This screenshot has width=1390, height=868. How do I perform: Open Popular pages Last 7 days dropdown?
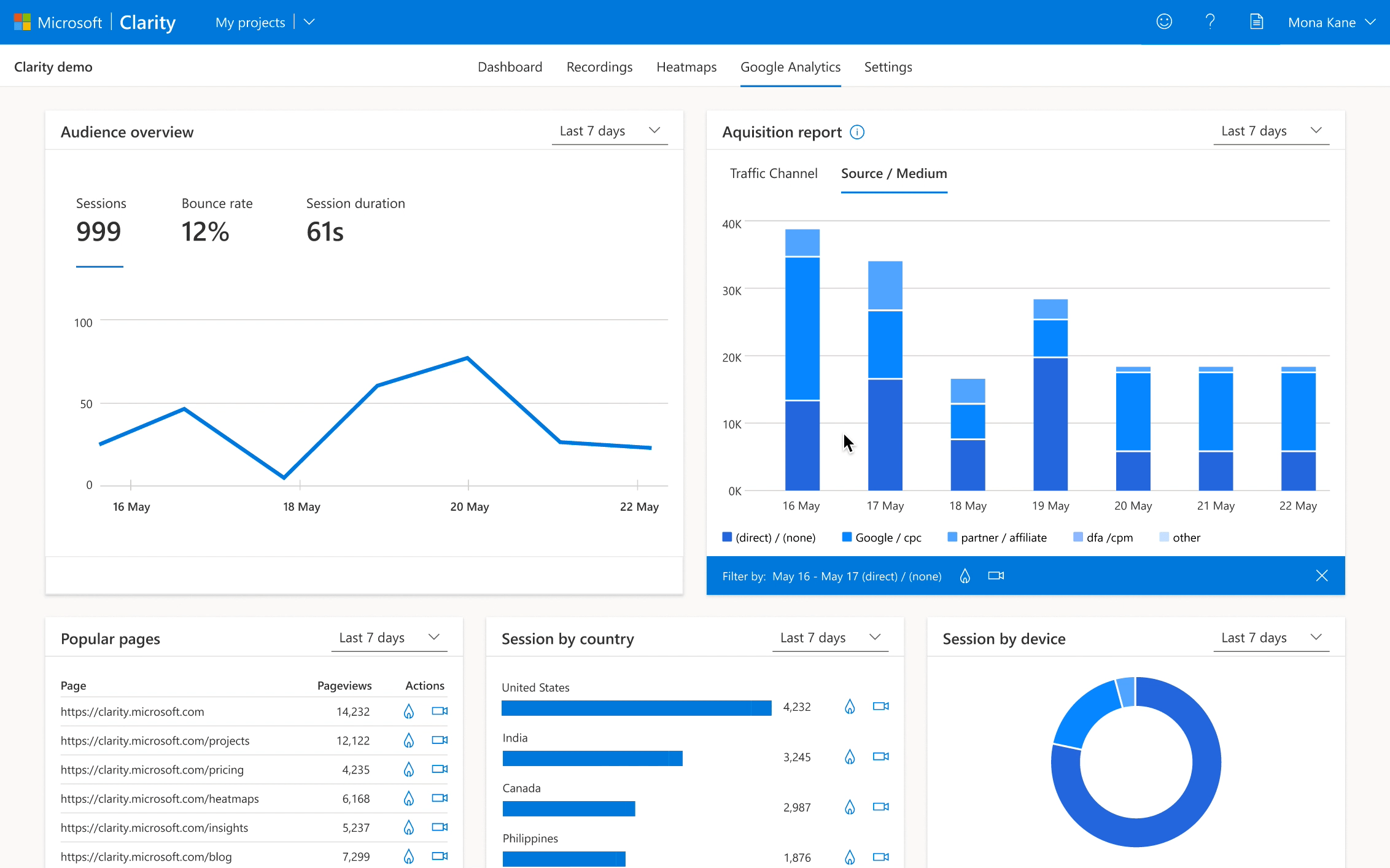pos(389,638)
